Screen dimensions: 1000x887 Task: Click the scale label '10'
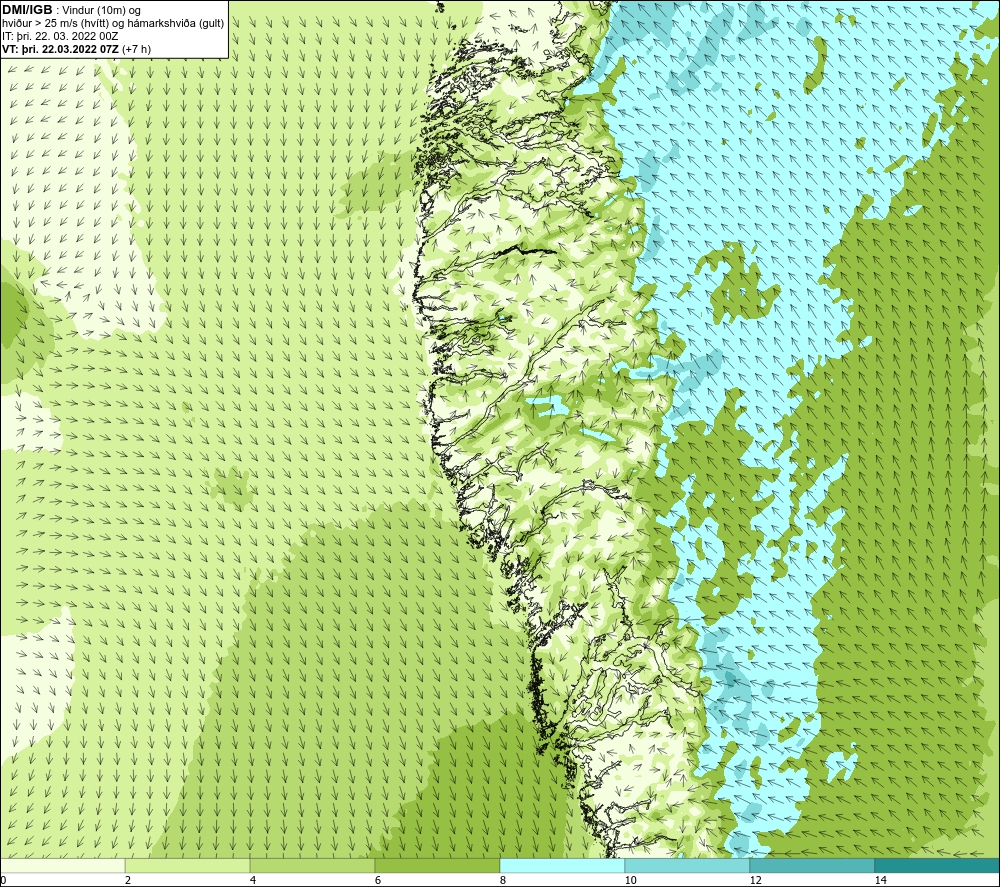tap(630, 880)
